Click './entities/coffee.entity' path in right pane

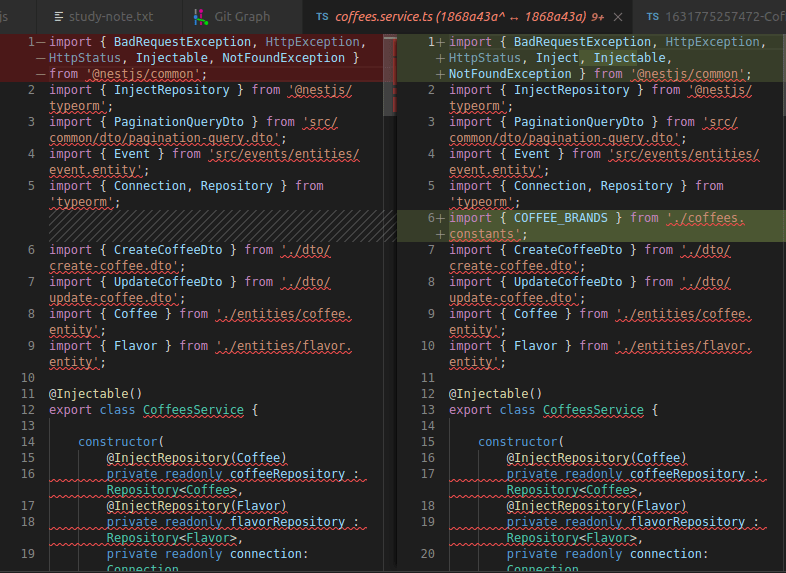(600, 322)
